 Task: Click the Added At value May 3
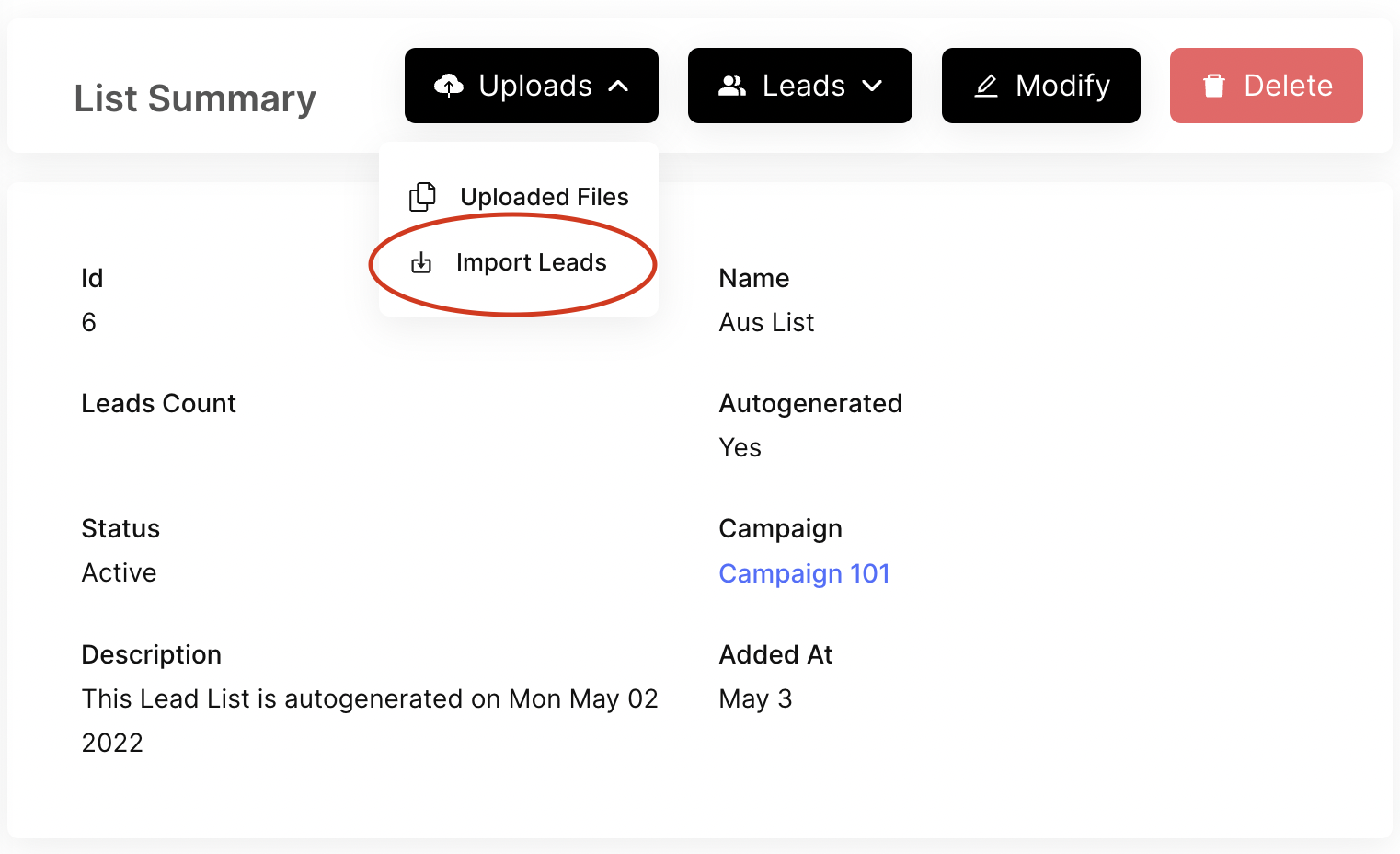[755, 698]
